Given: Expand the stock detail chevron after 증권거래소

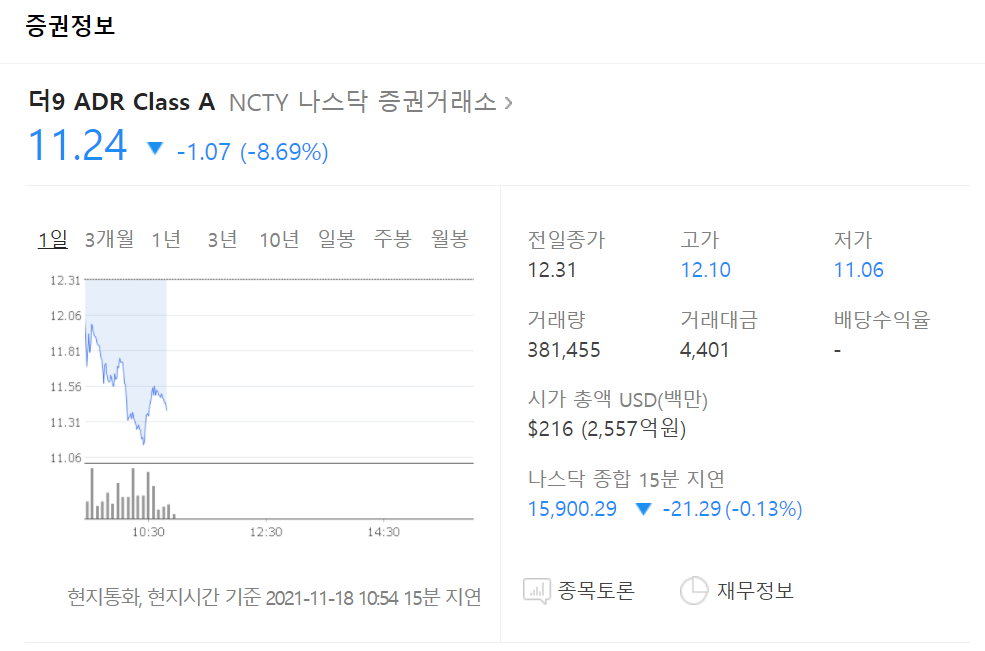Looking at the screenshot, I should 508,102.
